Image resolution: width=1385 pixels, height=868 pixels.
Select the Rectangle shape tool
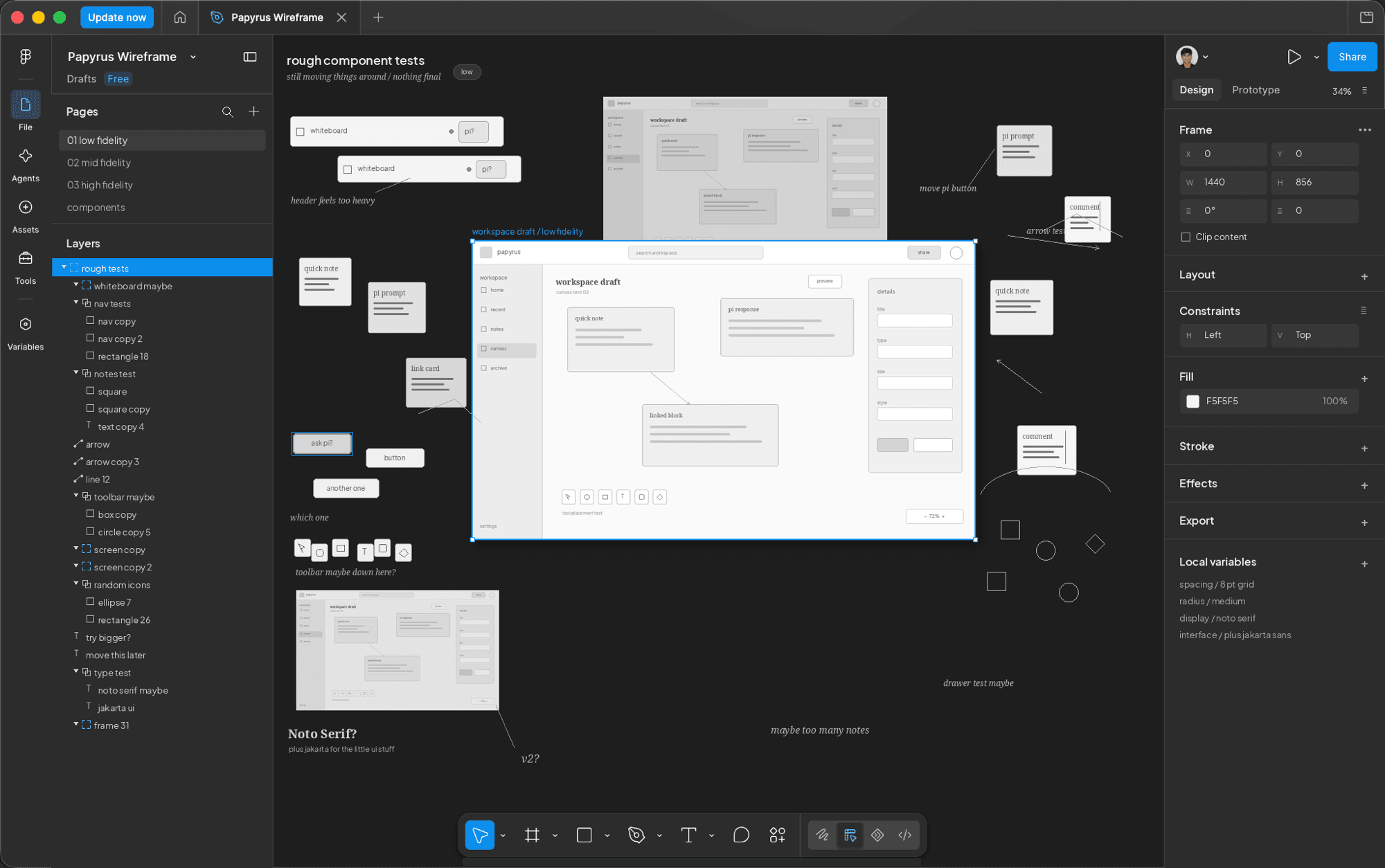[584, 835]
